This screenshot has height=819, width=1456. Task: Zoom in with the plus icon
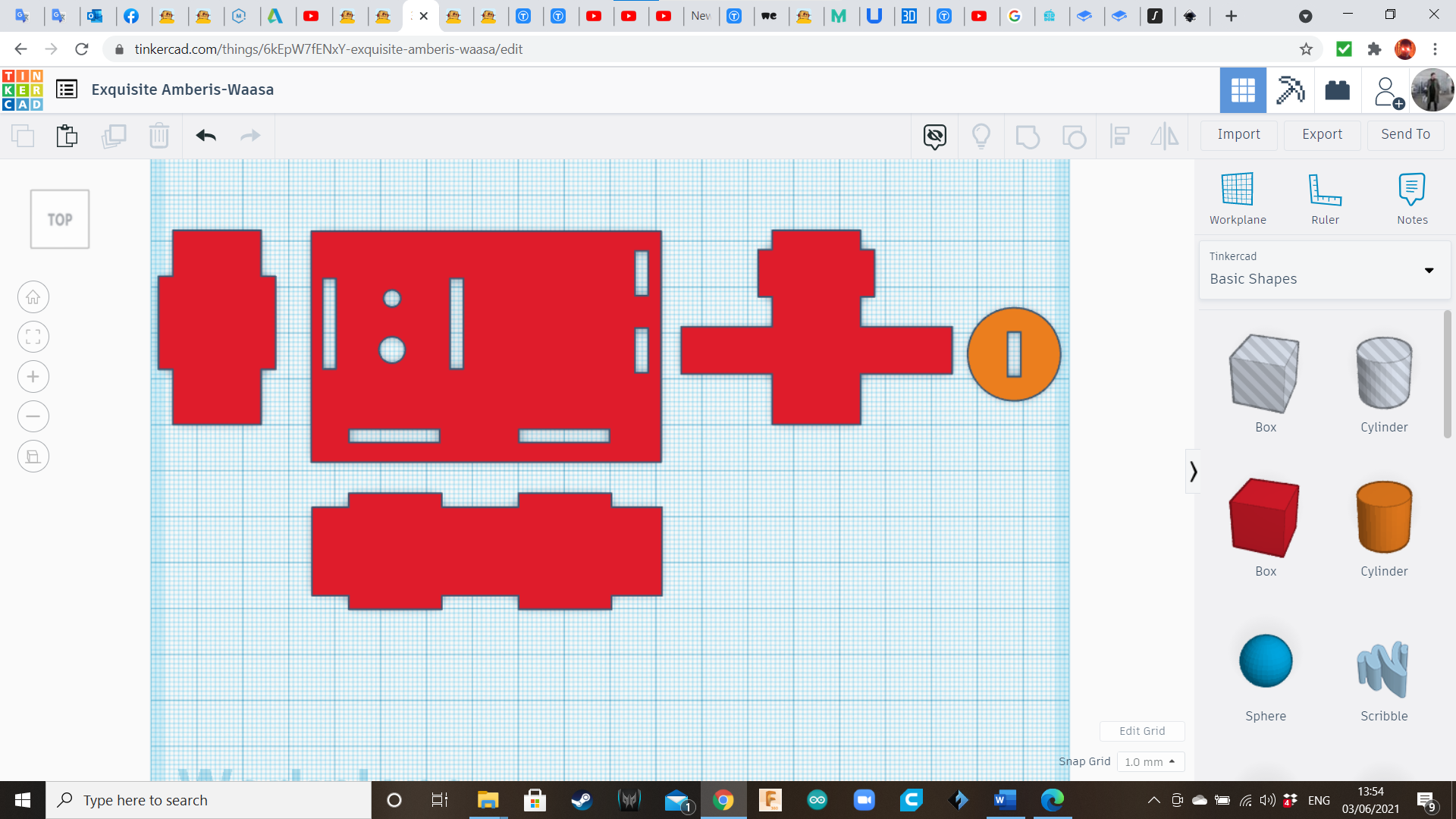pyautogui.click(x=33, y=377)
